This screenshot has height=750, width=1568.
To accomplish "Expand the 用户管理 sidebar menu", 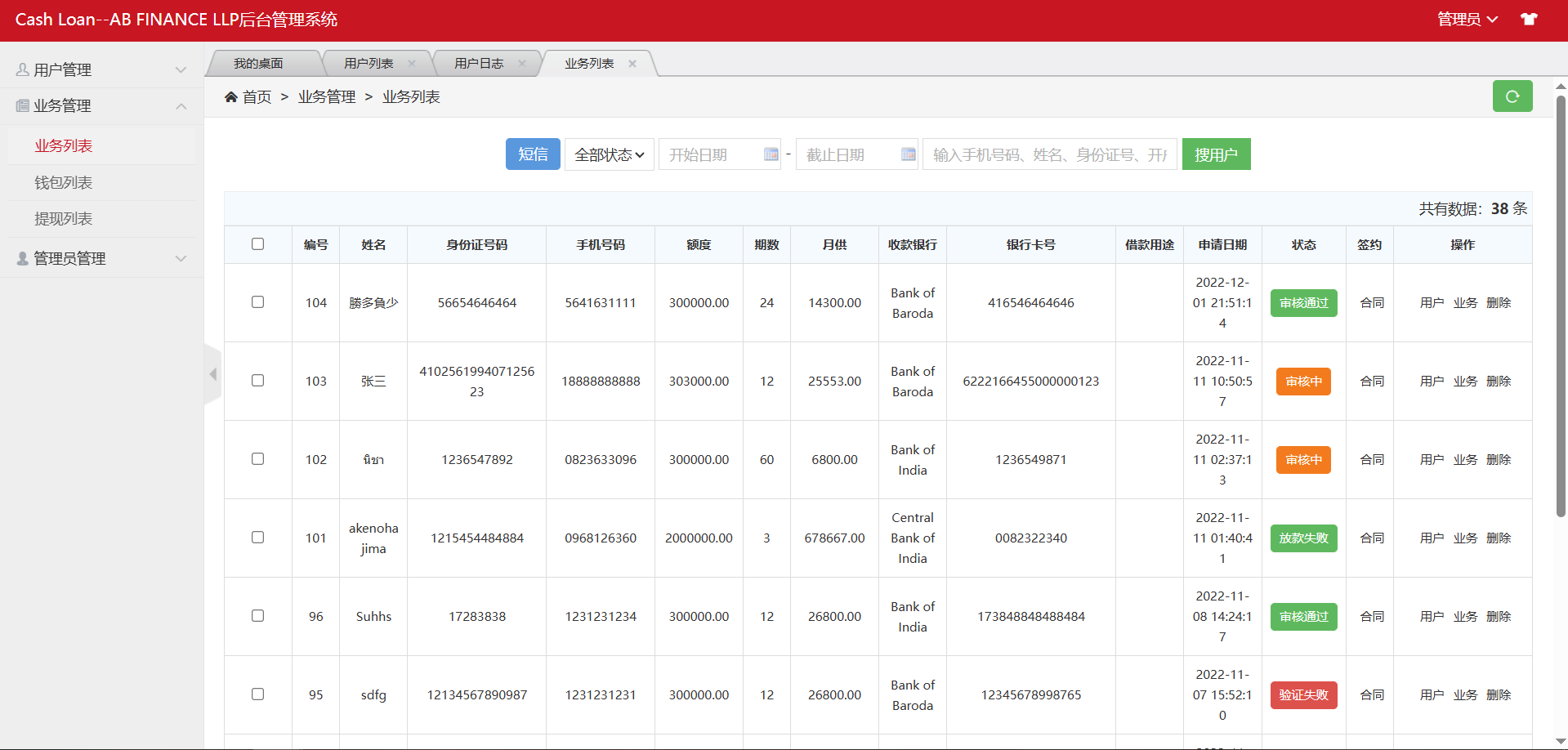I will [x=102, y=70].
